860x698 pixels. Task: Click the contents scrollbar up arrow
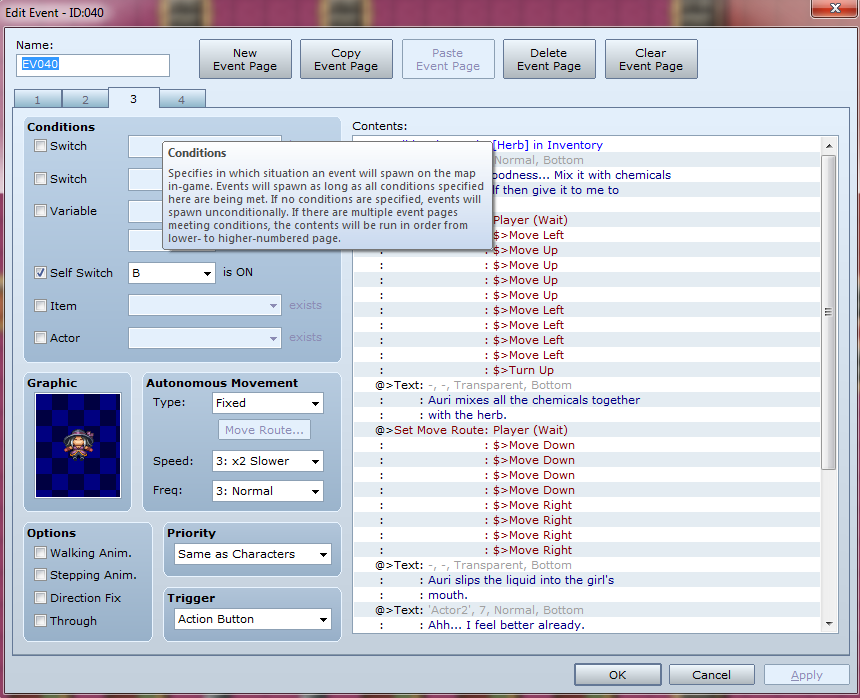click(829, 145)
